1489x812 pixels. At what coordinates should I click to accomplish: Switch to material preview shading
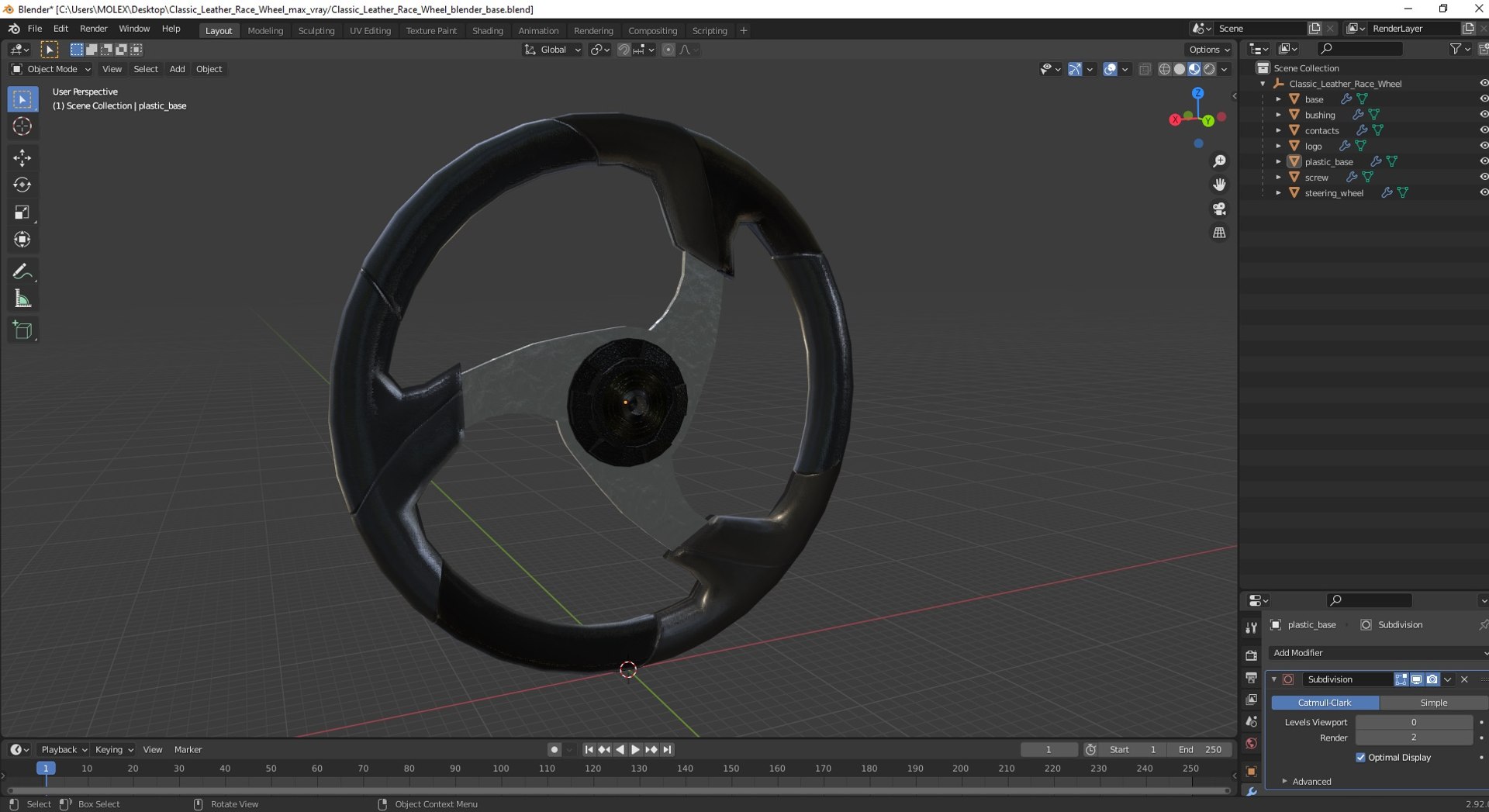[x=1194, y=69]
